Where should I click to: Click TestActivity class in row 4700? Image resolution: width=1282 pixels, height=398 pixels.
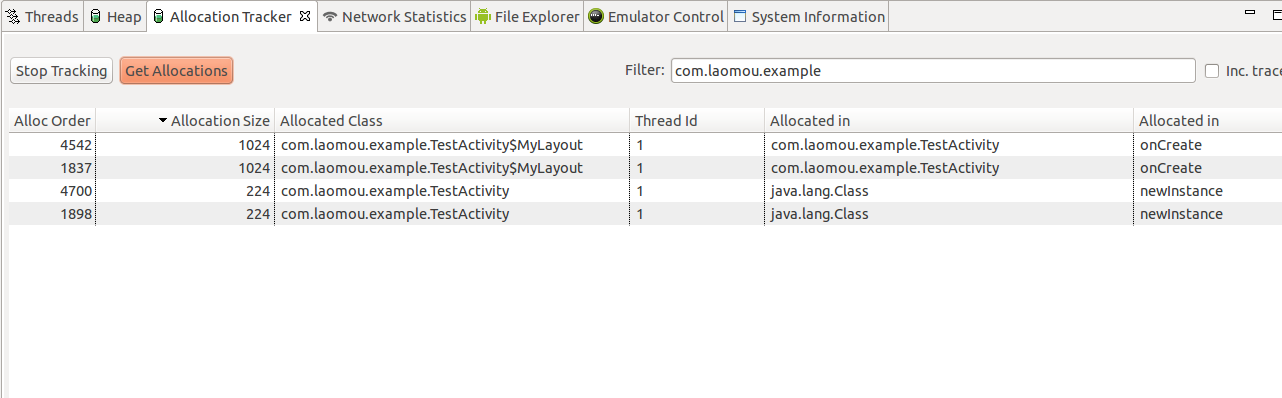(395, 191)
